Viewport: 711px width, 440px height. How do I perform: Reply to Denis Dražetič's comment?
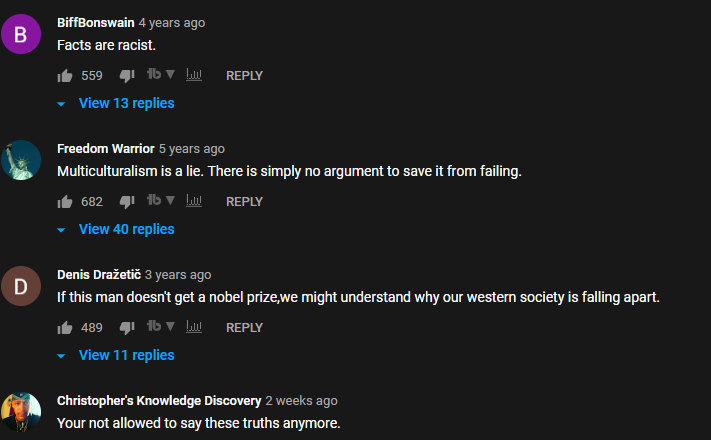pos(244,328)
